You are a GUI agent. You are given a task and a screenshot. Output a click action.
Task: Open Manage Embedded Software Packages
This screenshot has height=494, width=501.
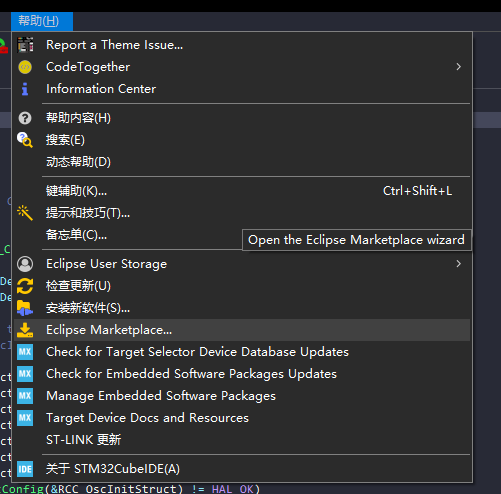coord(242,396)
